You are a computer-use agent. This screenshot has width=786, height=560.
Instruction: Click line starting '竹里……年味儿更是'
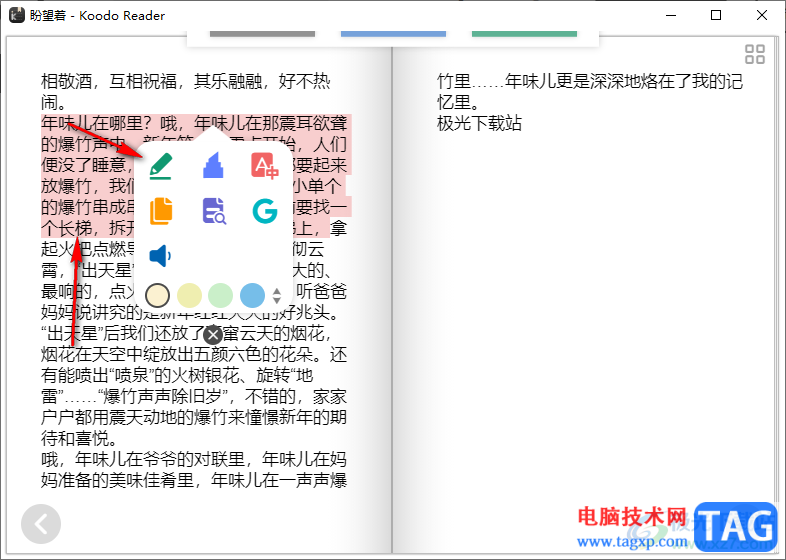click(590, 81)
